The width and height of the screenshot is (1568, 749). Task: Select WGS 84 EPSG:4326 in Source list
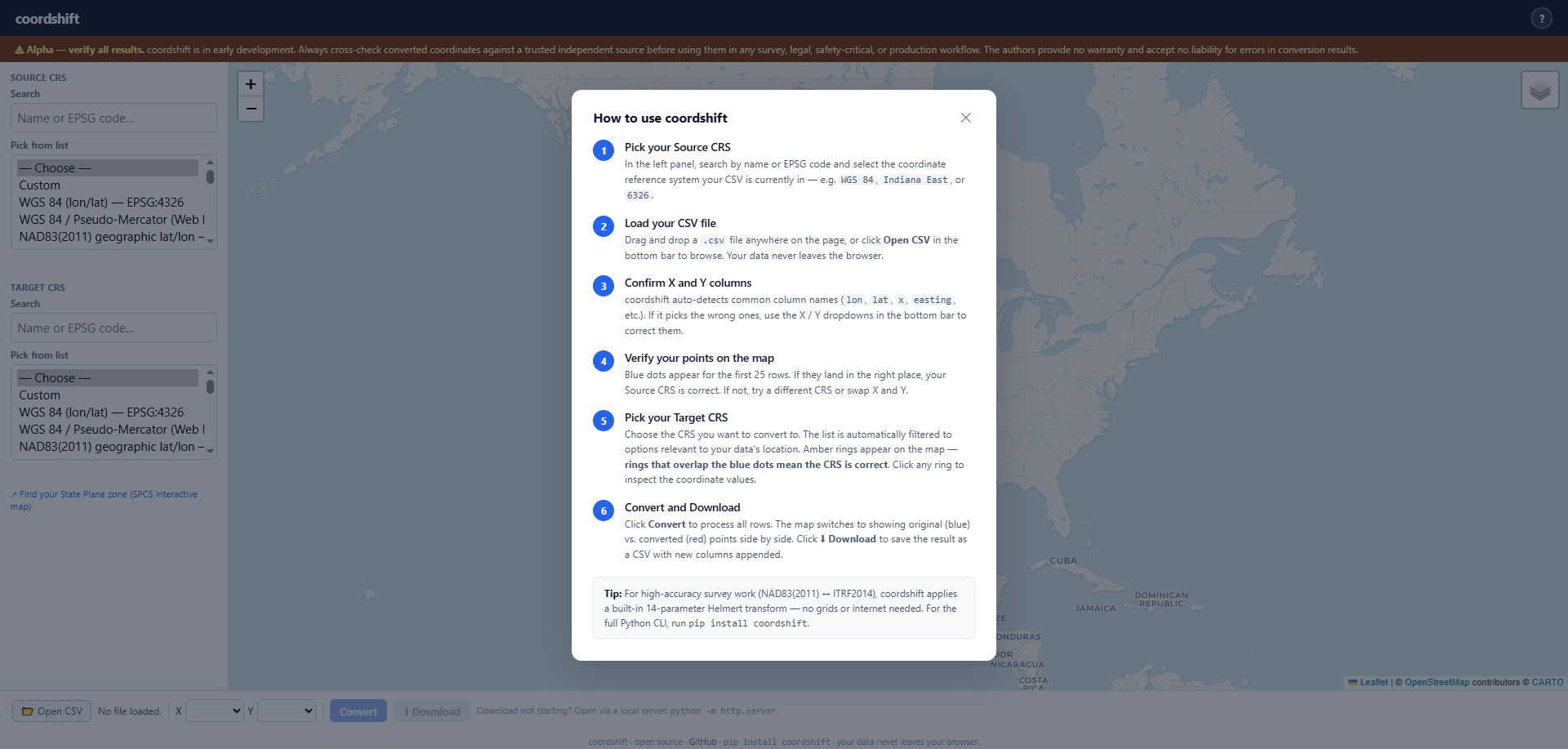[x=108, y=203]
